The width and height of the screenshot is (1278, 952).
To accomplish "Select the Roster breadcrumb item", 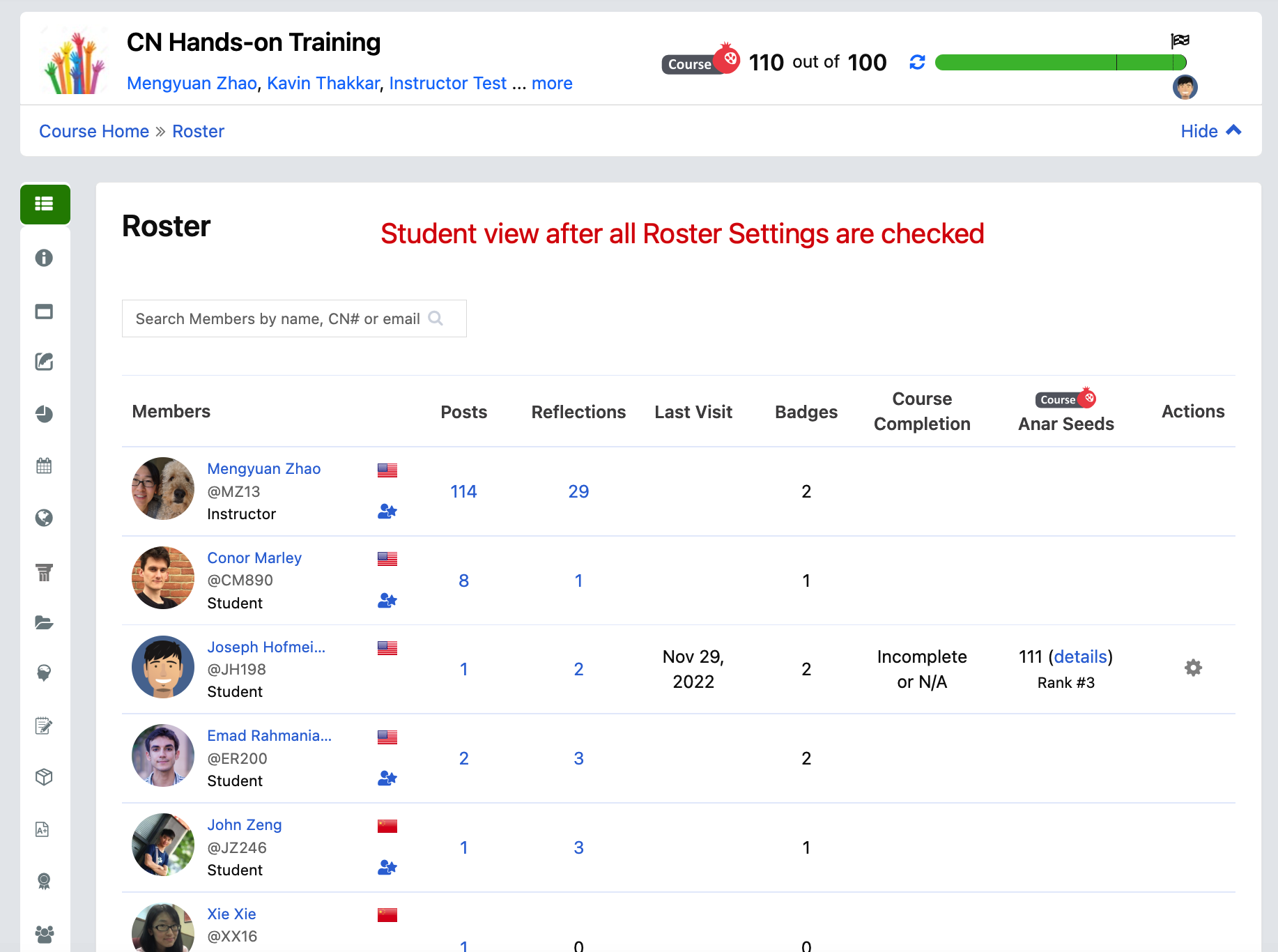I will [198, 131].
